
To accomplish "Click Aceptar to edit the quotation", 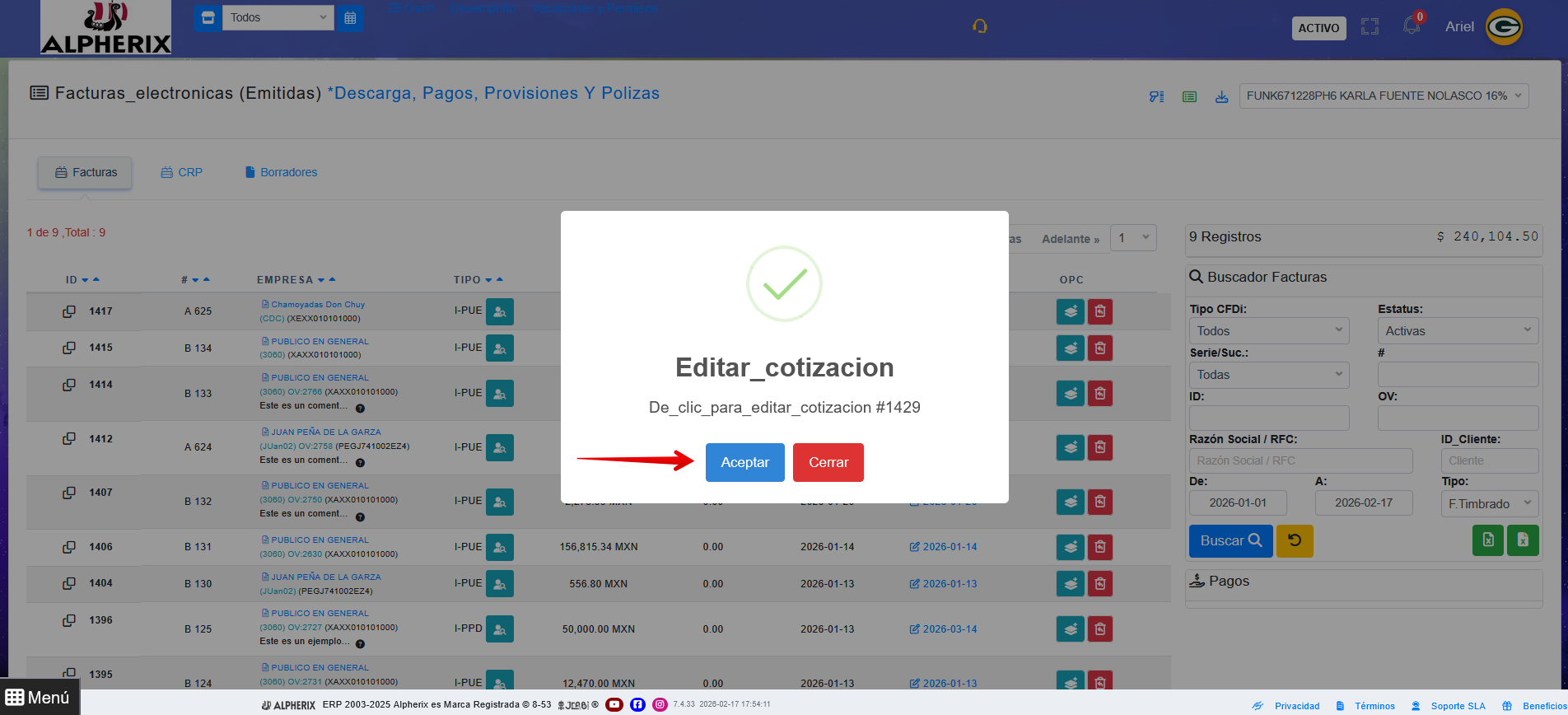I will point(744,462).
